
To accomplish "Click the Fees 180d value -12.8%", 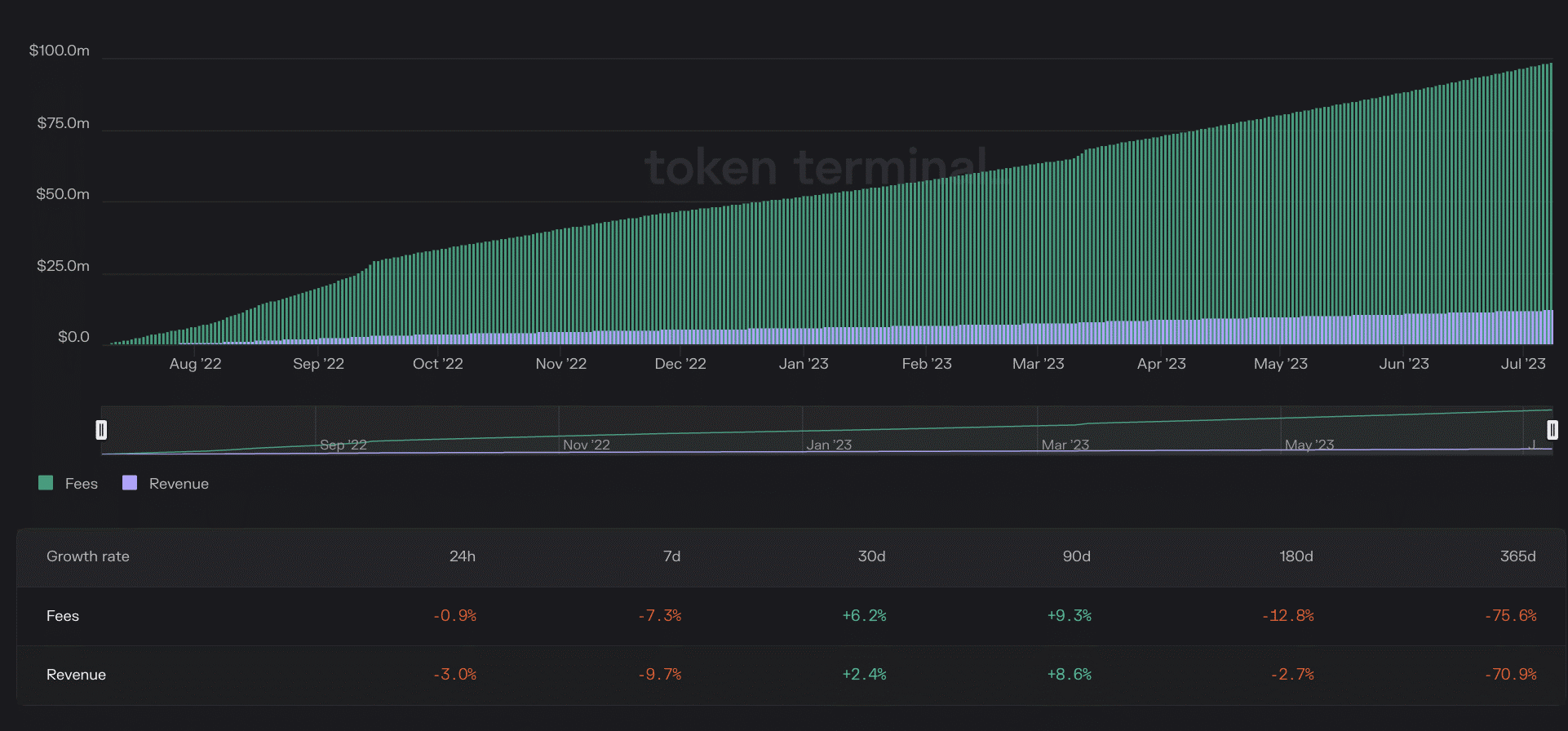I will [x=1288, y=616].
